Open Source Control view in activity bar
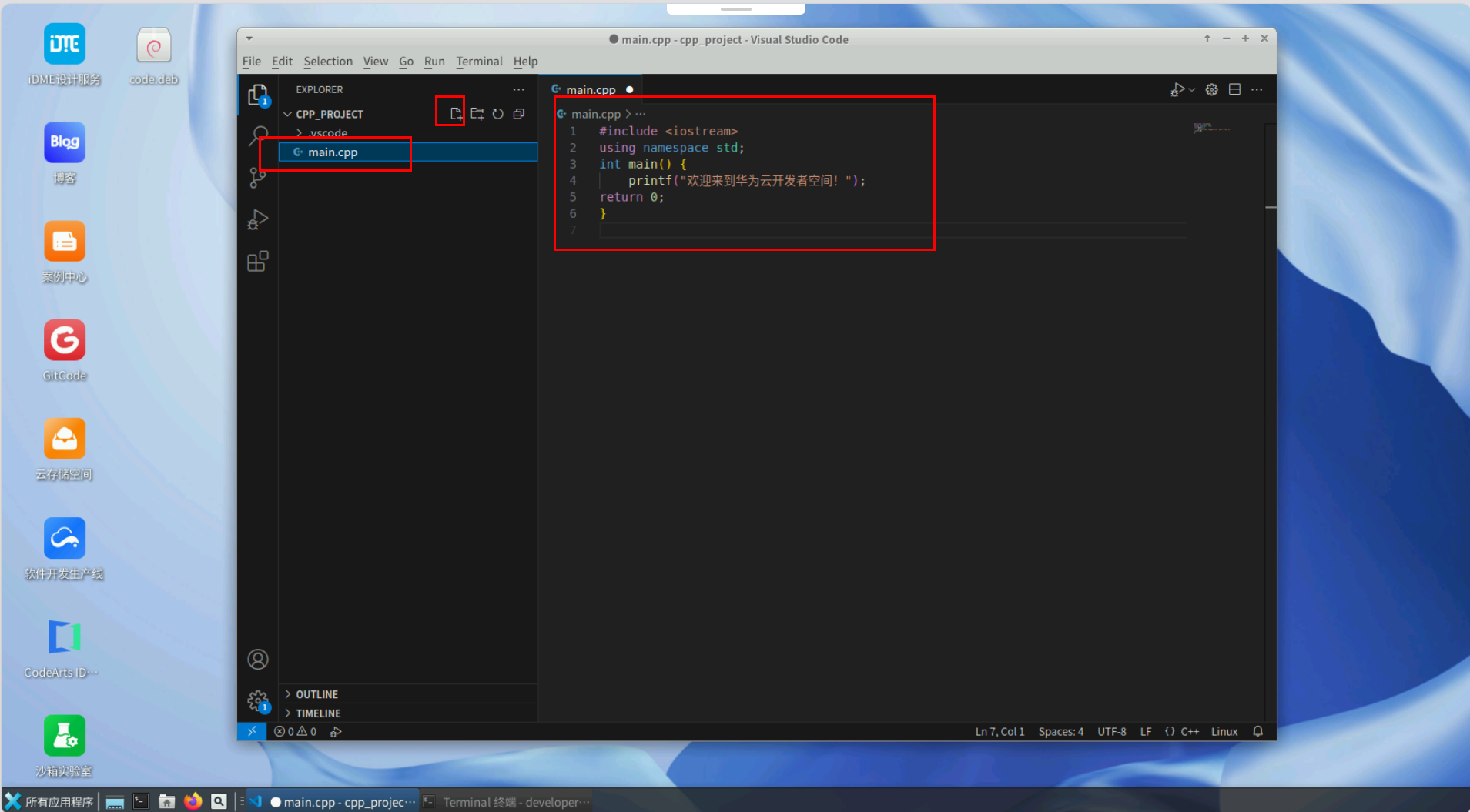The image size is (1470, 812). coord(258,178)
